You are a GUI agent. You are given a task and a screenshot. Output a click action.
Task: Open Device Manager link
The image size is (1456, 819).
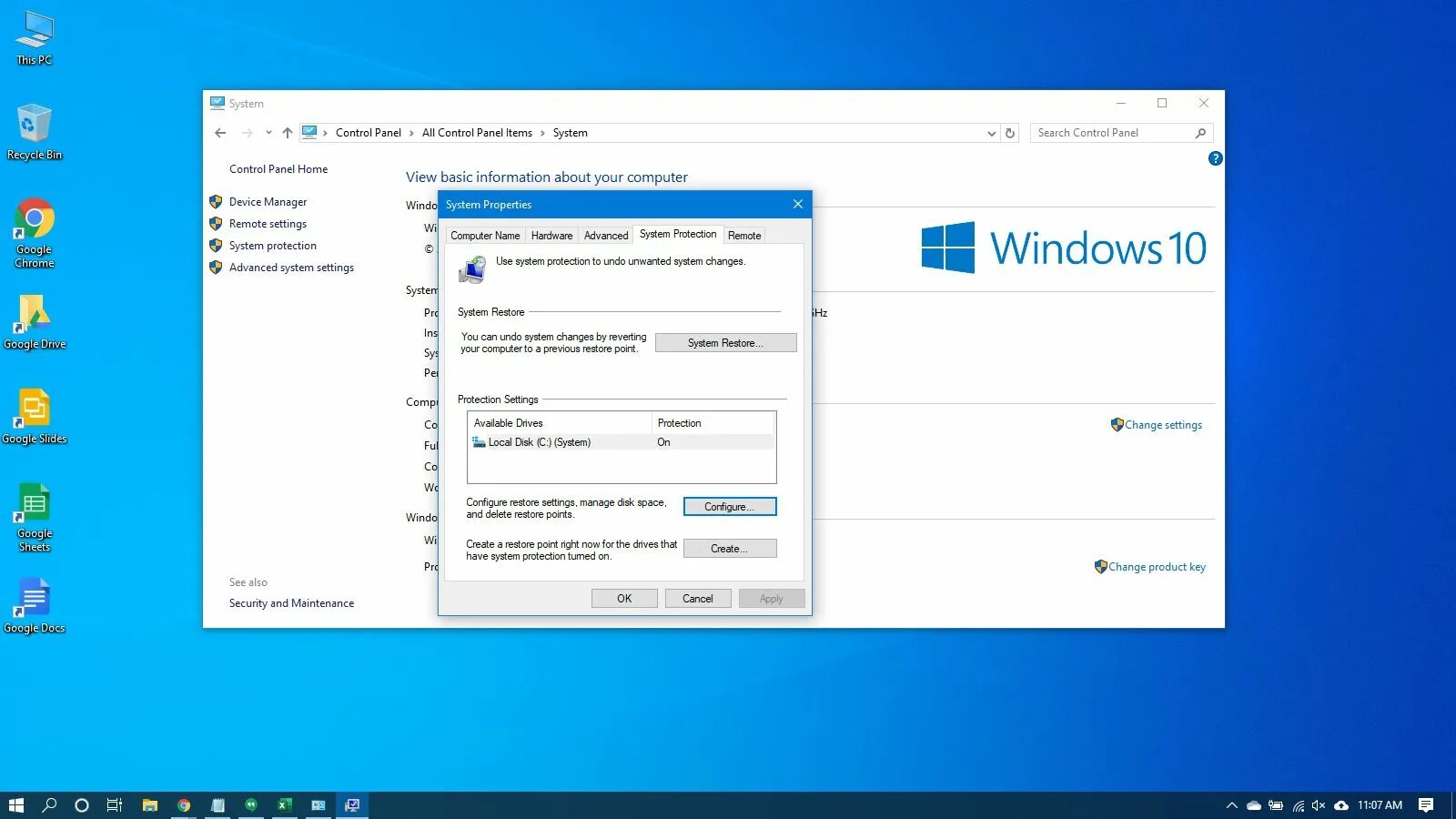click(268, 202)
